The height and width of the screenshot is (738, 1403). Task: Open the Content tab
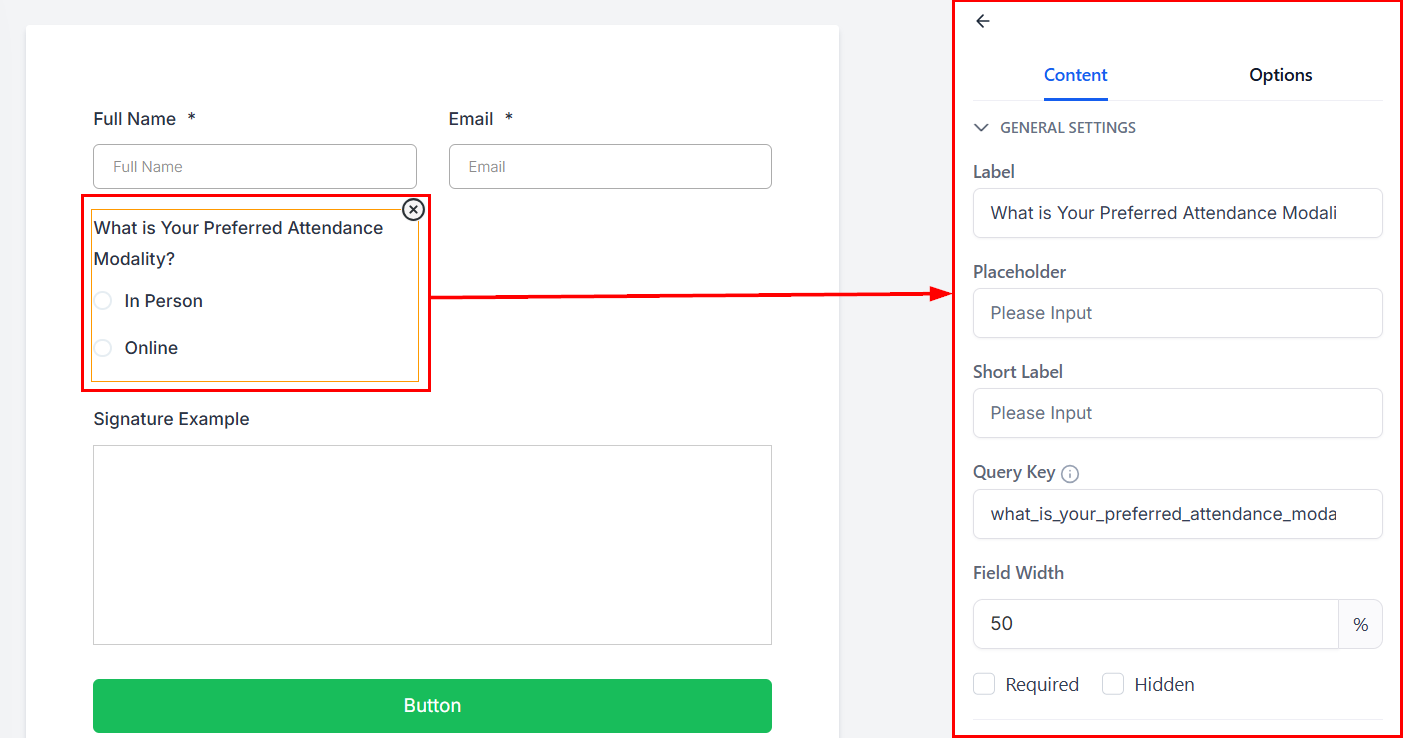[x=1075, y=75]
